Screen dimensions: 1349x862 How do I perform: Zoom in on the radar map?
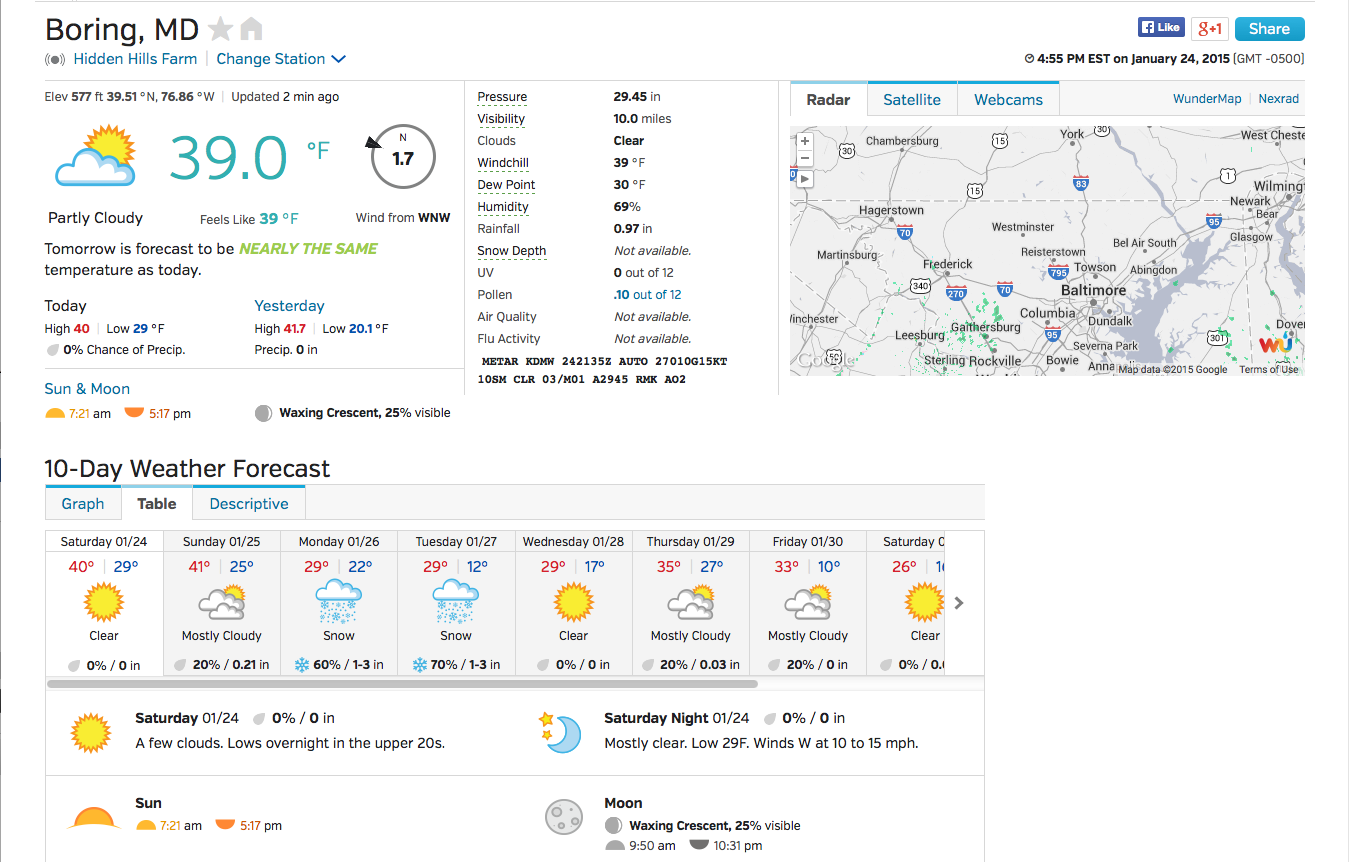click(804, 141)
